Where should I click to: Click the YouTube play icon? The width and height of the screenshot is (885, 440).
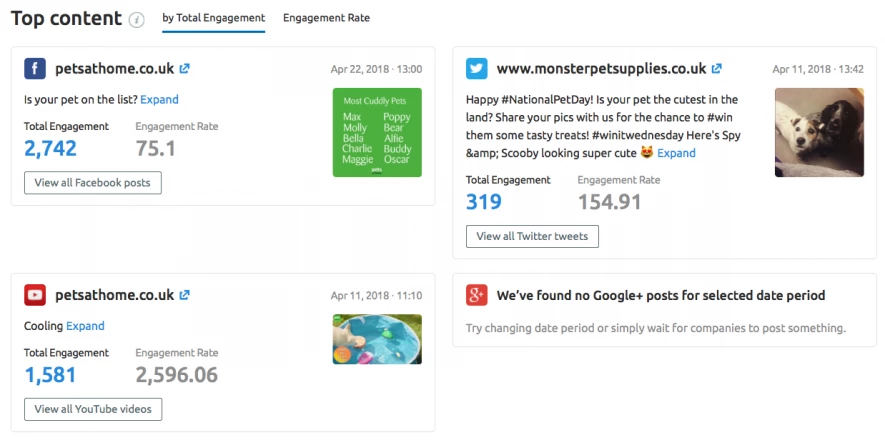click(x=35, y=295)
